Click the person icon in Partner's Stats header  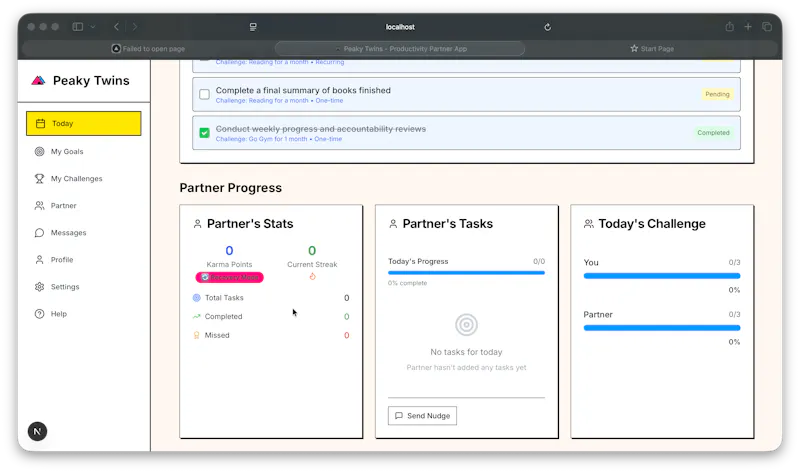[x=197, y=224]
